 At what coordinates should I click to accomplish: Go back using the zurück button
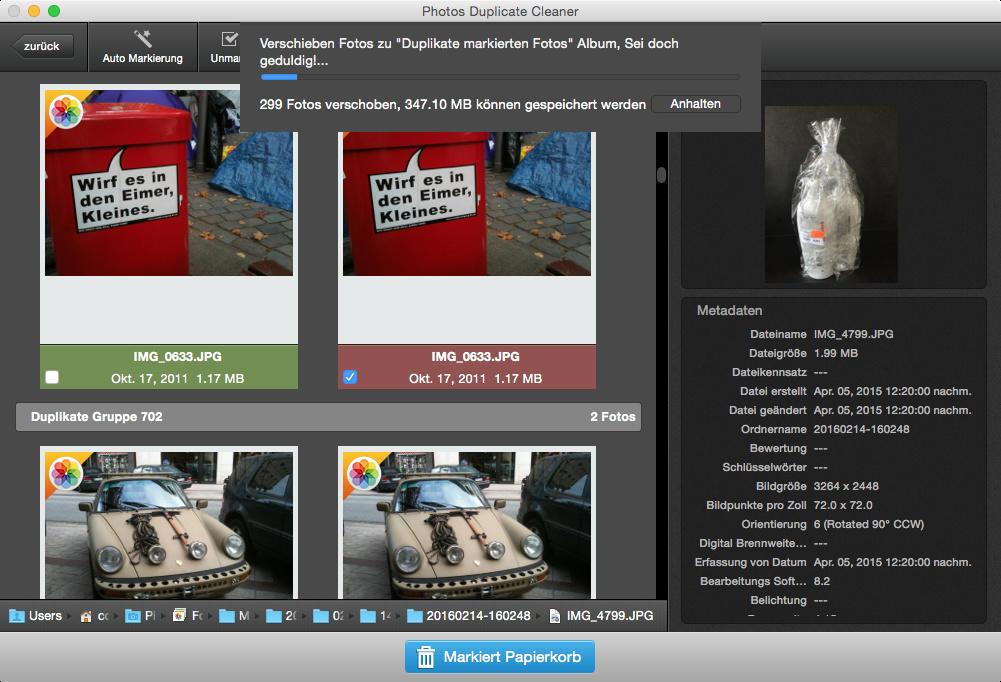(x=41, y=46)
